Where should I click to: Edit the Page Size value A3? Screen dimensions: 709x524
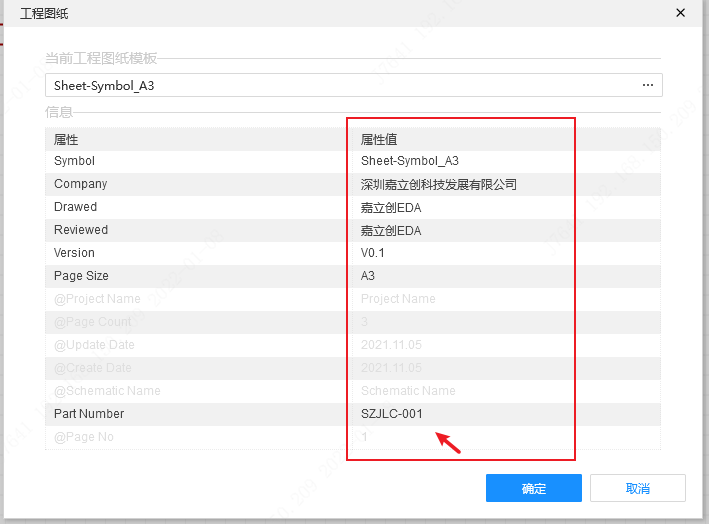[368, 276]
